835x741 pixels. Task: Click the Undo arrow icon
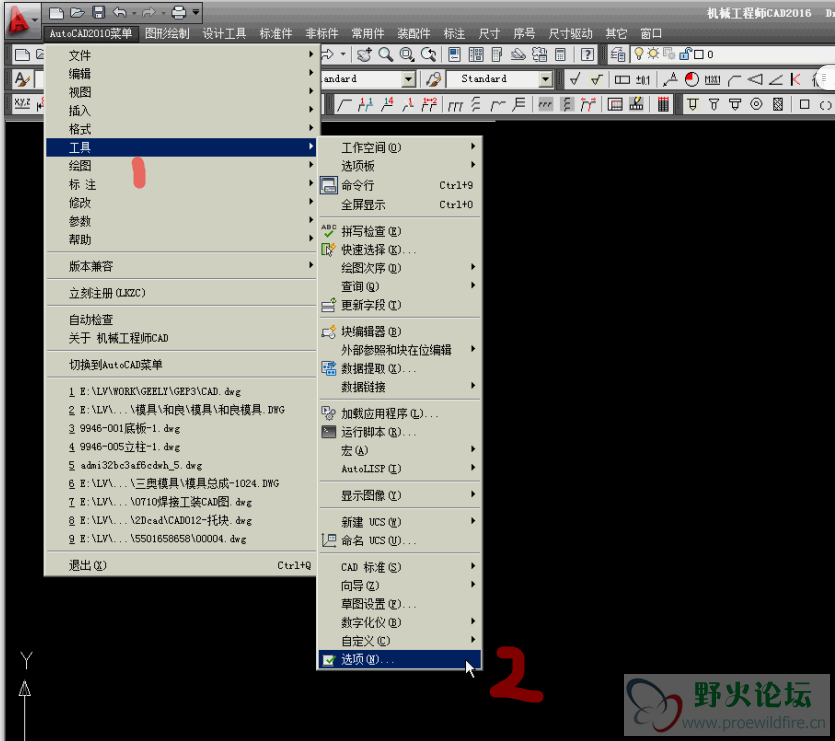click(x=120, y=12)
